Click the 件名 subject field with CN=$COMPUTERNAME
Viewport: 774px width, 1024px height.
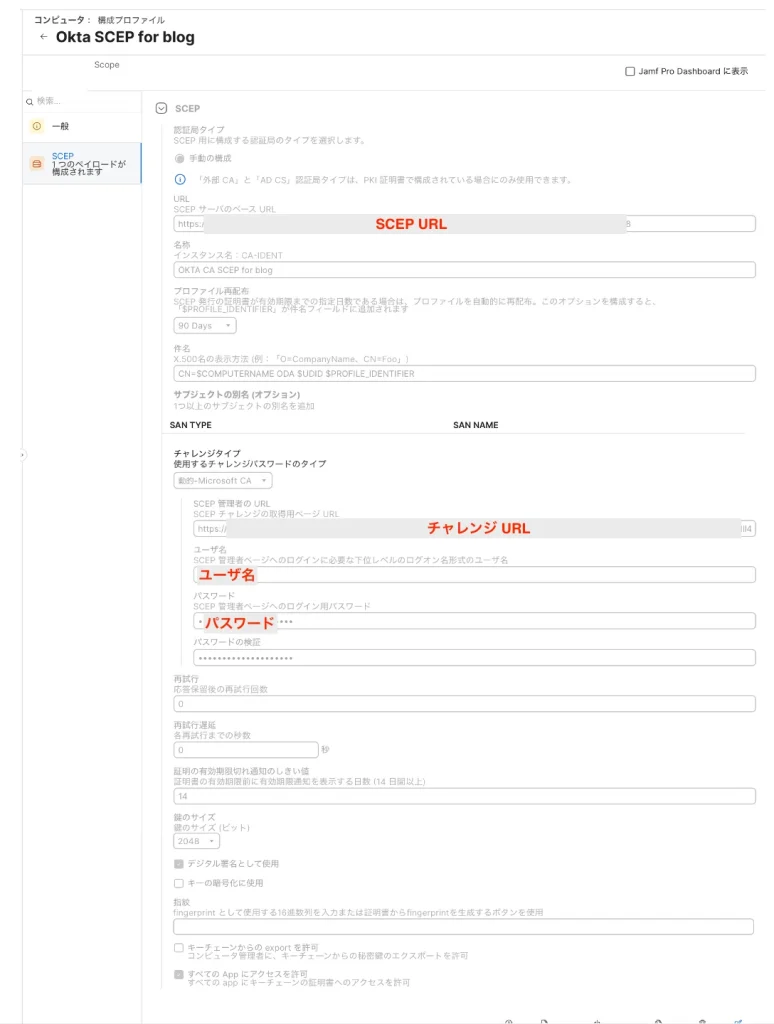pyautogui.click(x=464, y=373)
